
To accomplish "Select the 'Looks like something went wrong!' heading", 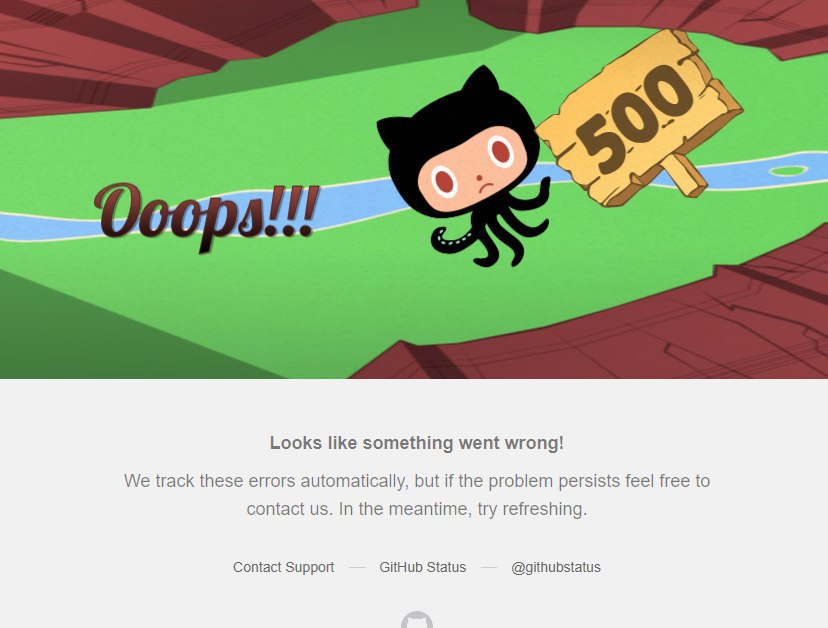I will [x=417, y=443].
